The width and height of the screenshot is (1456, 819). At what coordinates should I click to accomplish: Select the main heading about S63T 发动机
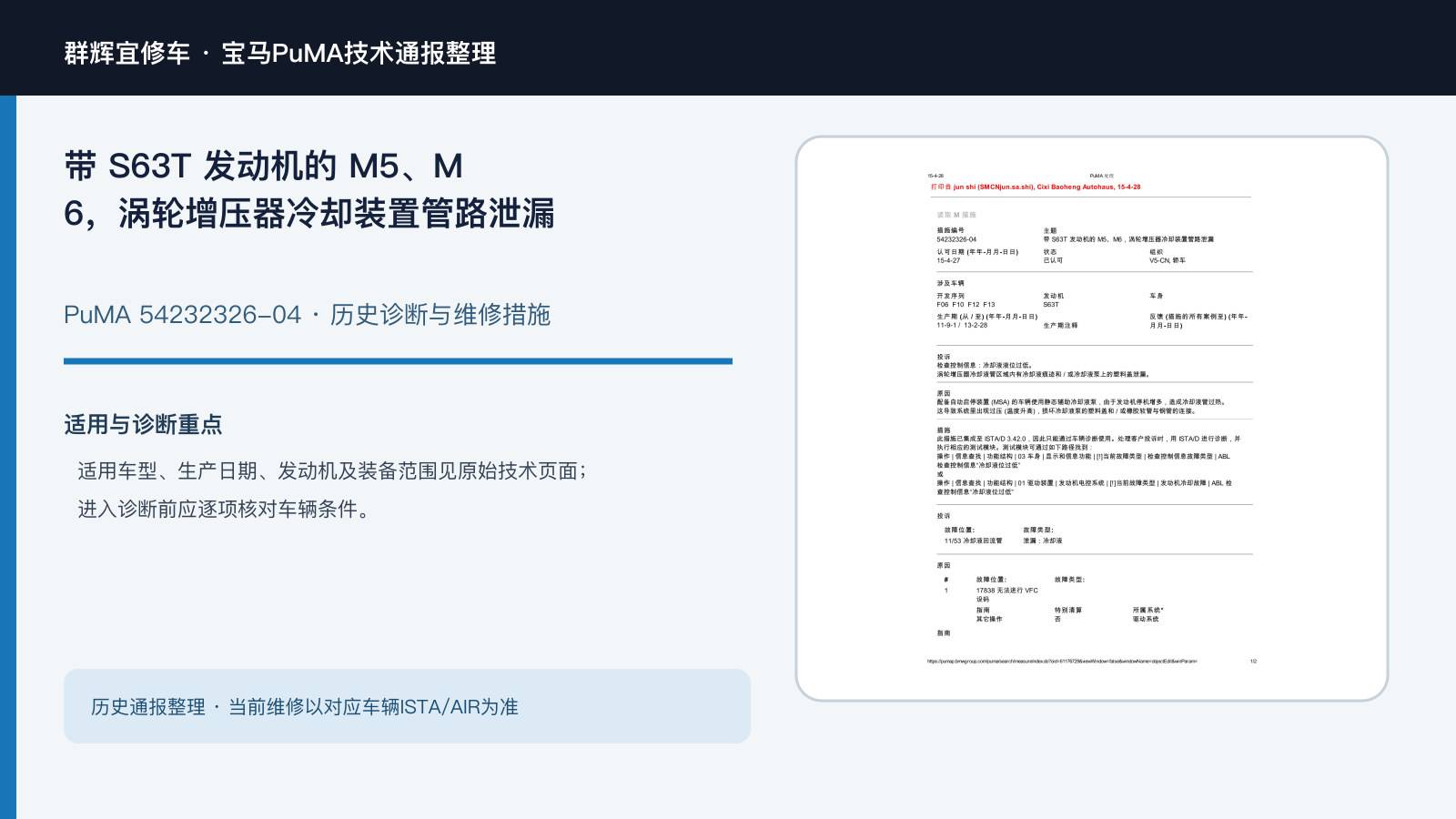[309, 190]
